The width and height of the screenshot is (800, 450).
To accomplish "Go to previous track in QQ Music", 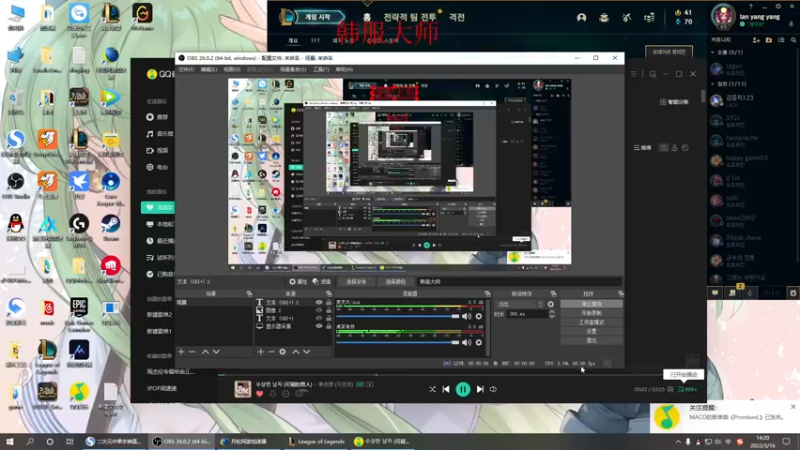I will coord(446,389).
